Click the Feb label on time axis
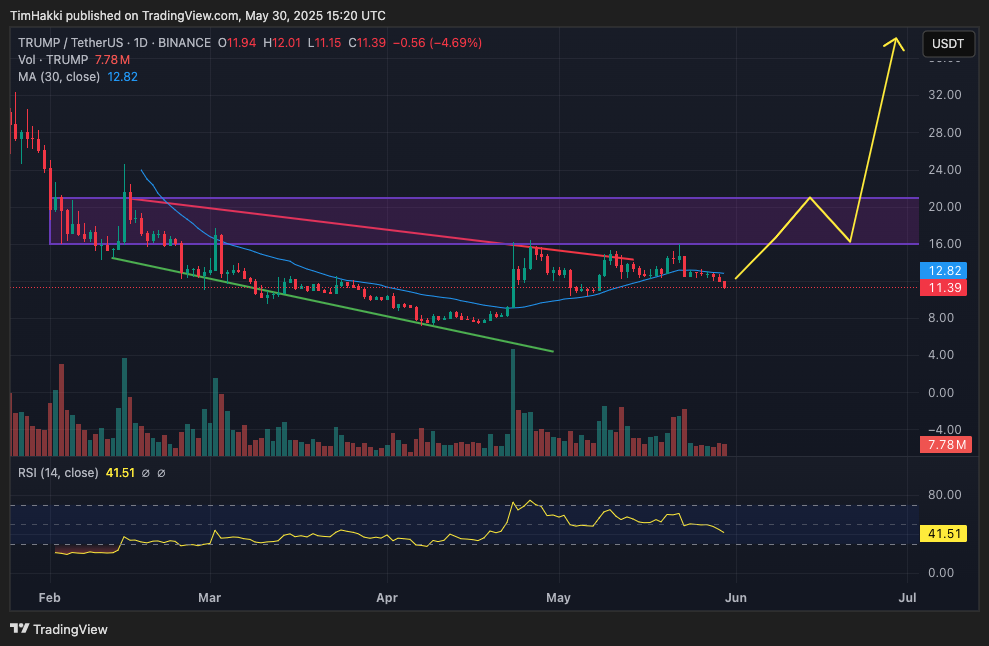Screen dimensions: 989x646 (x=49, y=597)
